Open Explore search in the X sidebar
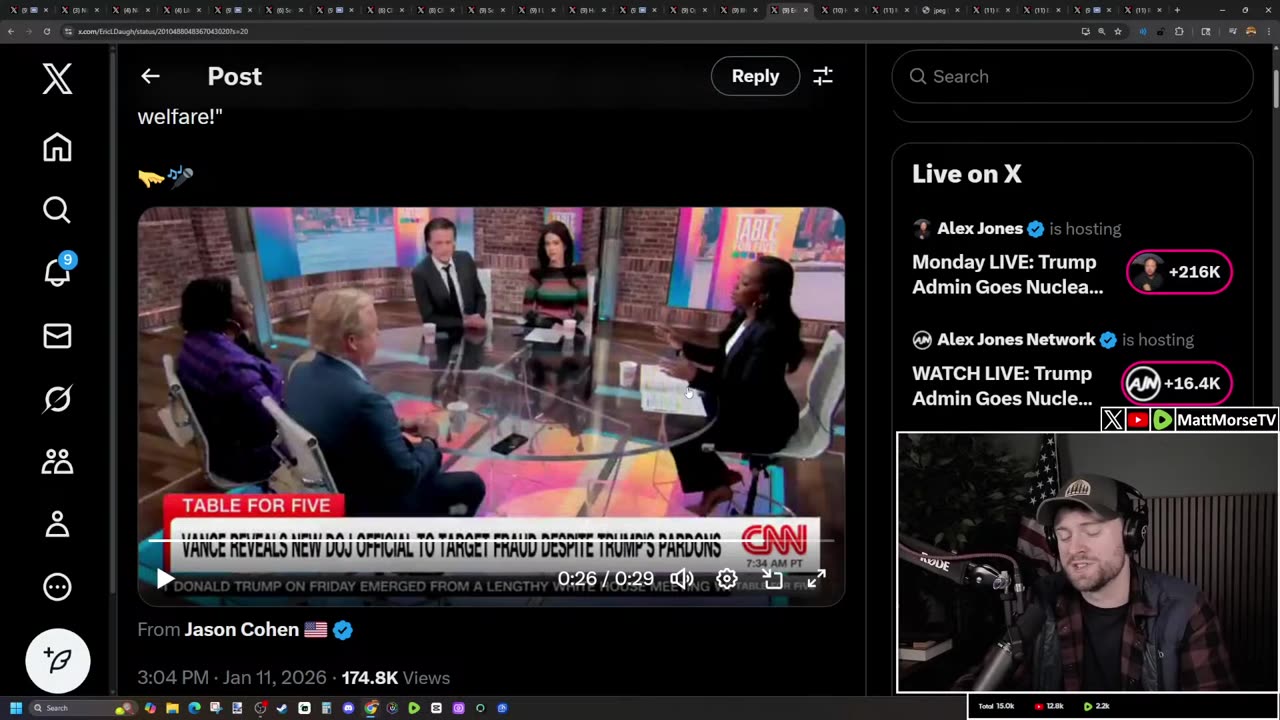The height and width of the screenshot is (720, 1280). tap(57, 210)
